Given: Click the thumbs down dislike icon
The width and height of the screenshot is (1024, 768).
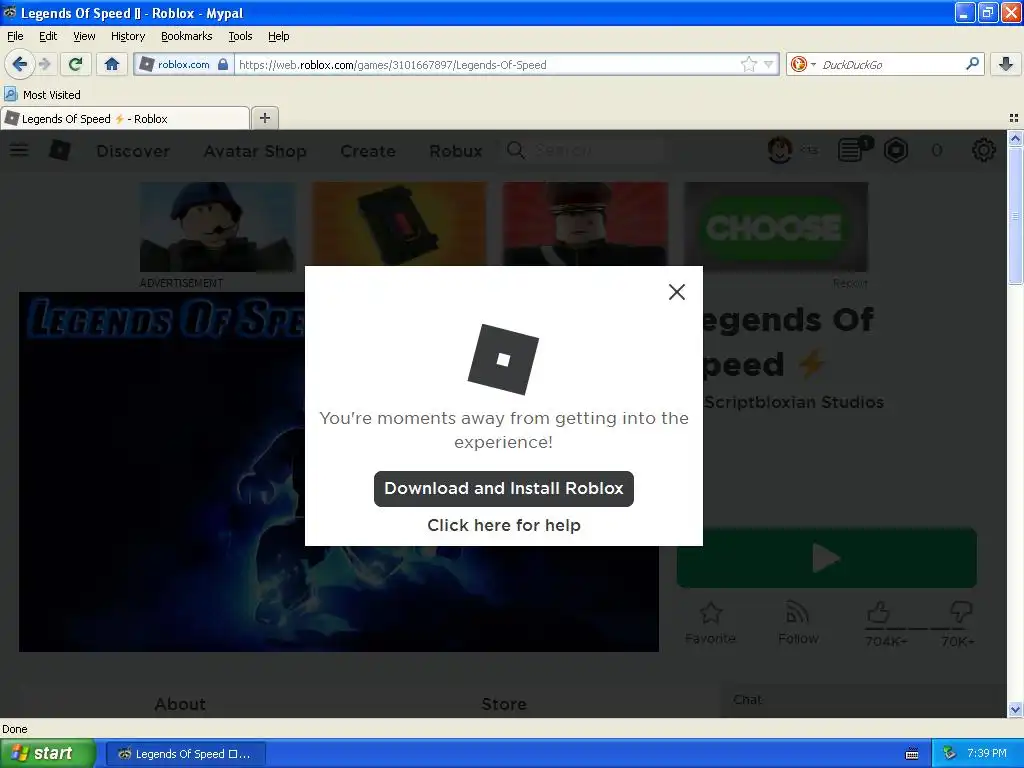Looking at the screenshot, I should pyautogui.click(x=960, y=613).
